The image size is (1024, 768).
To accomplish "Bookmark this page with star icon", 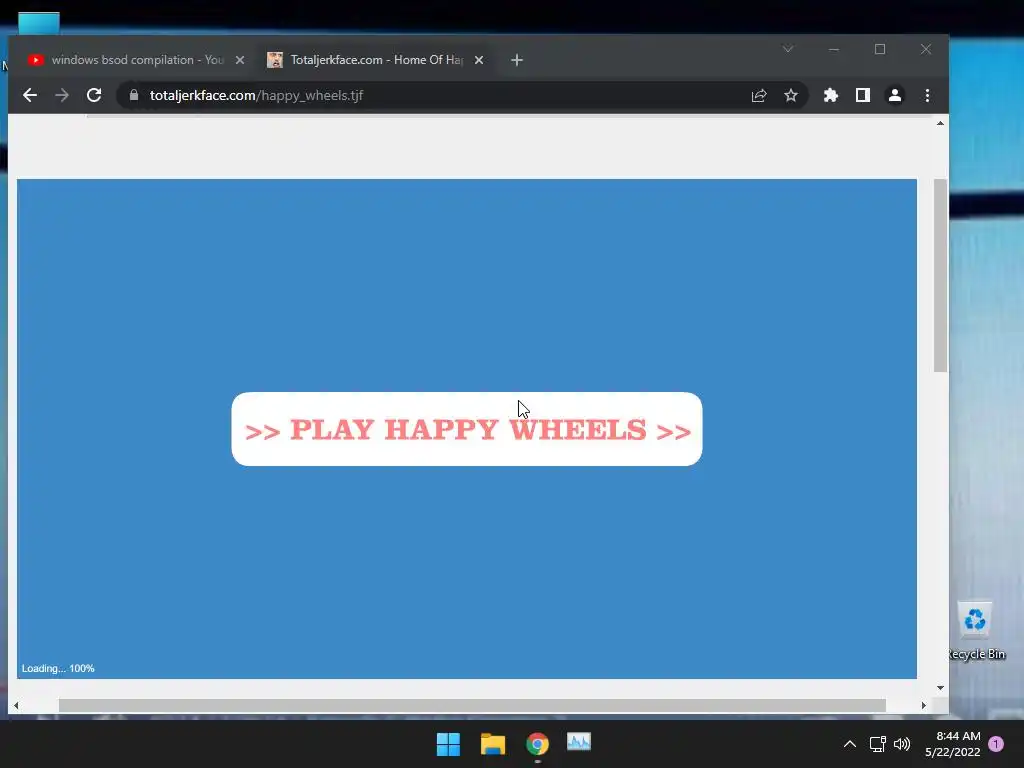I will pos(791,95).
